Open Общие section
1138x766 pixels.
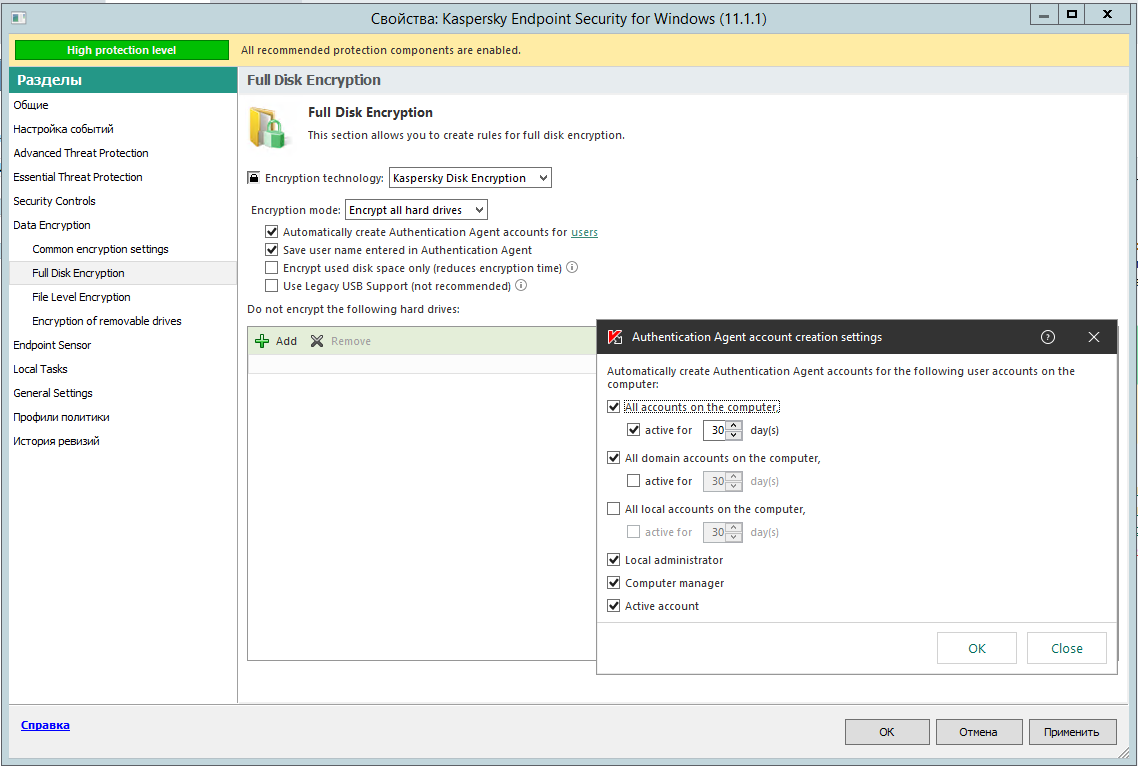[30, 105]
